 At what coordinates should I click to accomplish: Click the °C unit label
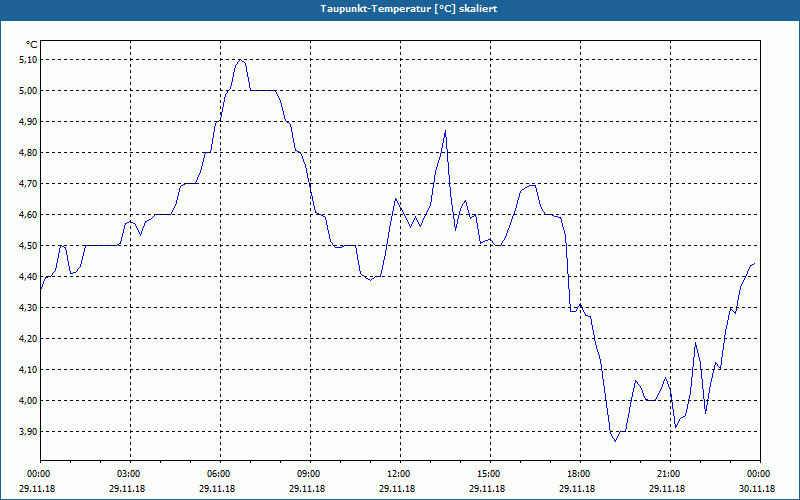[31, 45]
